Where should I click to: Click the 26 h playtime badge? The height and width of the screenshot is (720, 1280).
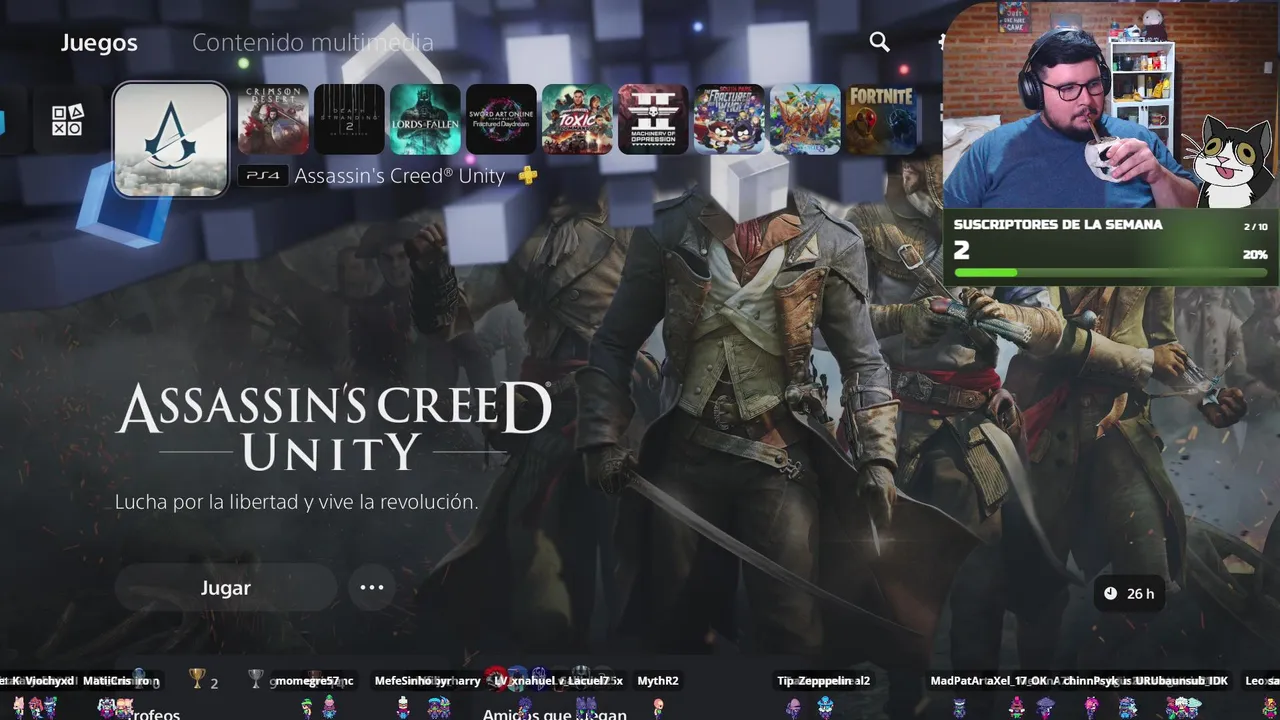[1129, 594]
